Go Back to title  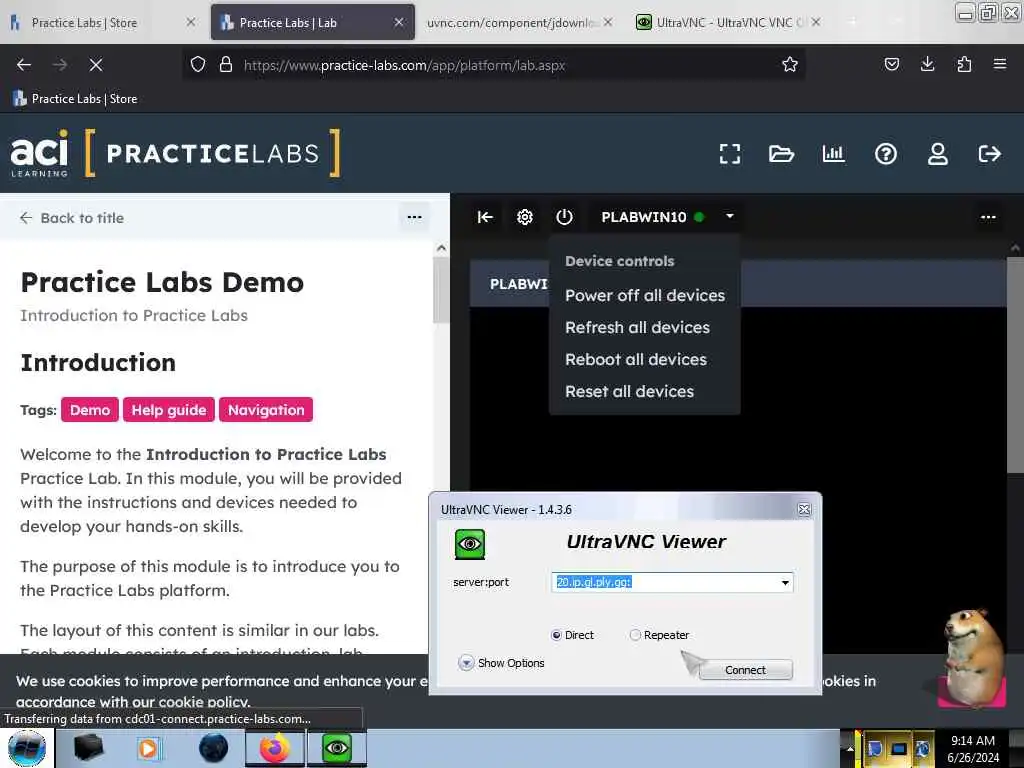coord(72,218)
